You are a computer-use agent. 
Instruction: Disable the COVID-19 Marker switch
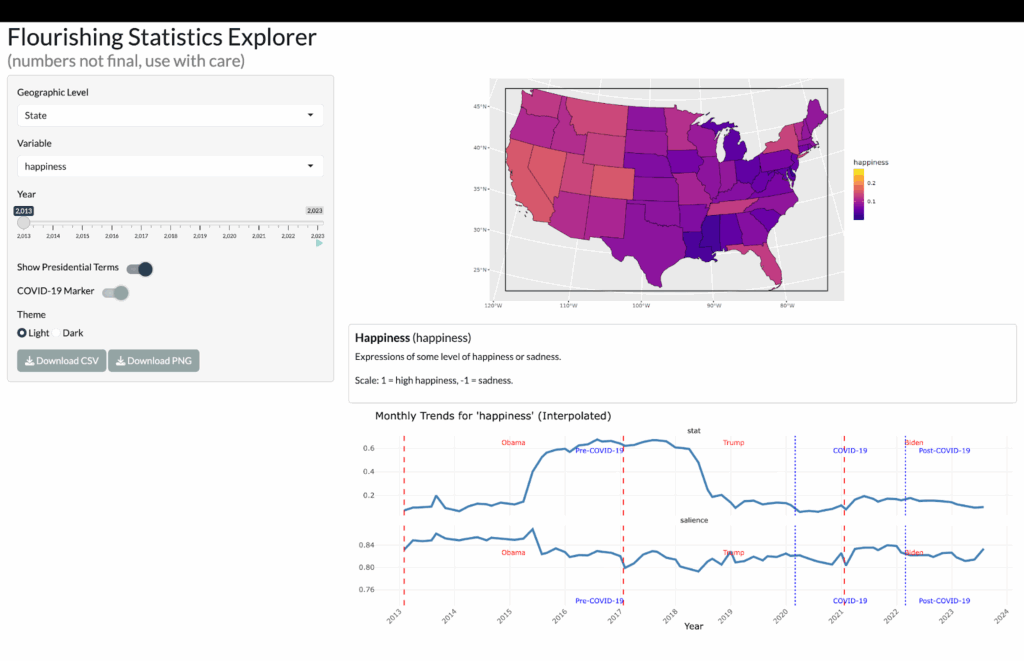(116, 292)
